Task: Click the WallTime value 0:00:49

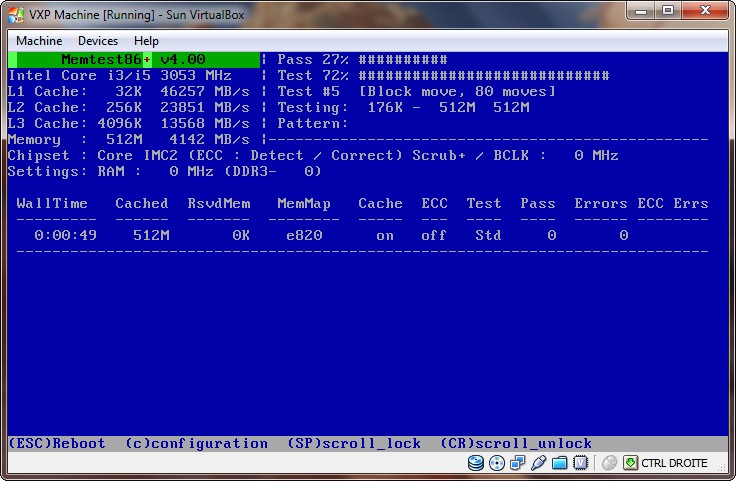Action: tap(65, 235)
